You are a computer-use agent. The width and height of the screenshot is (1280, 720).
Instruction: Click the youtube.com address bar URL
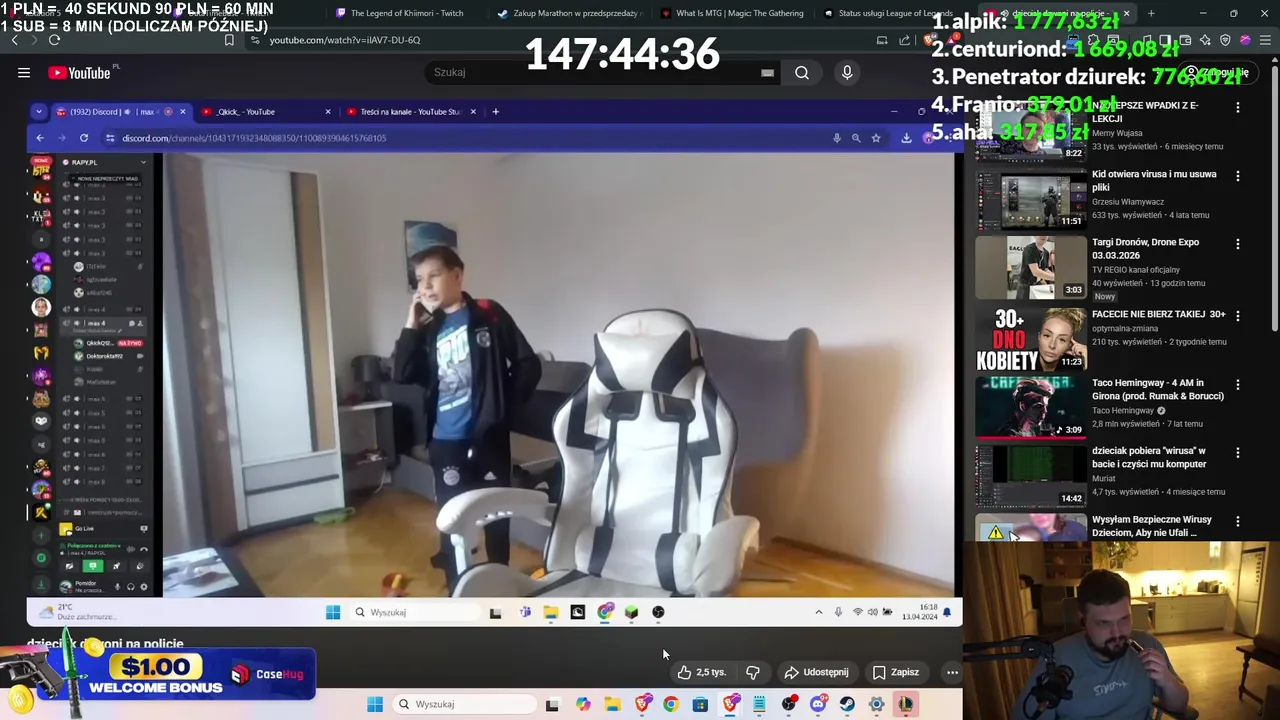click(345, 40)
